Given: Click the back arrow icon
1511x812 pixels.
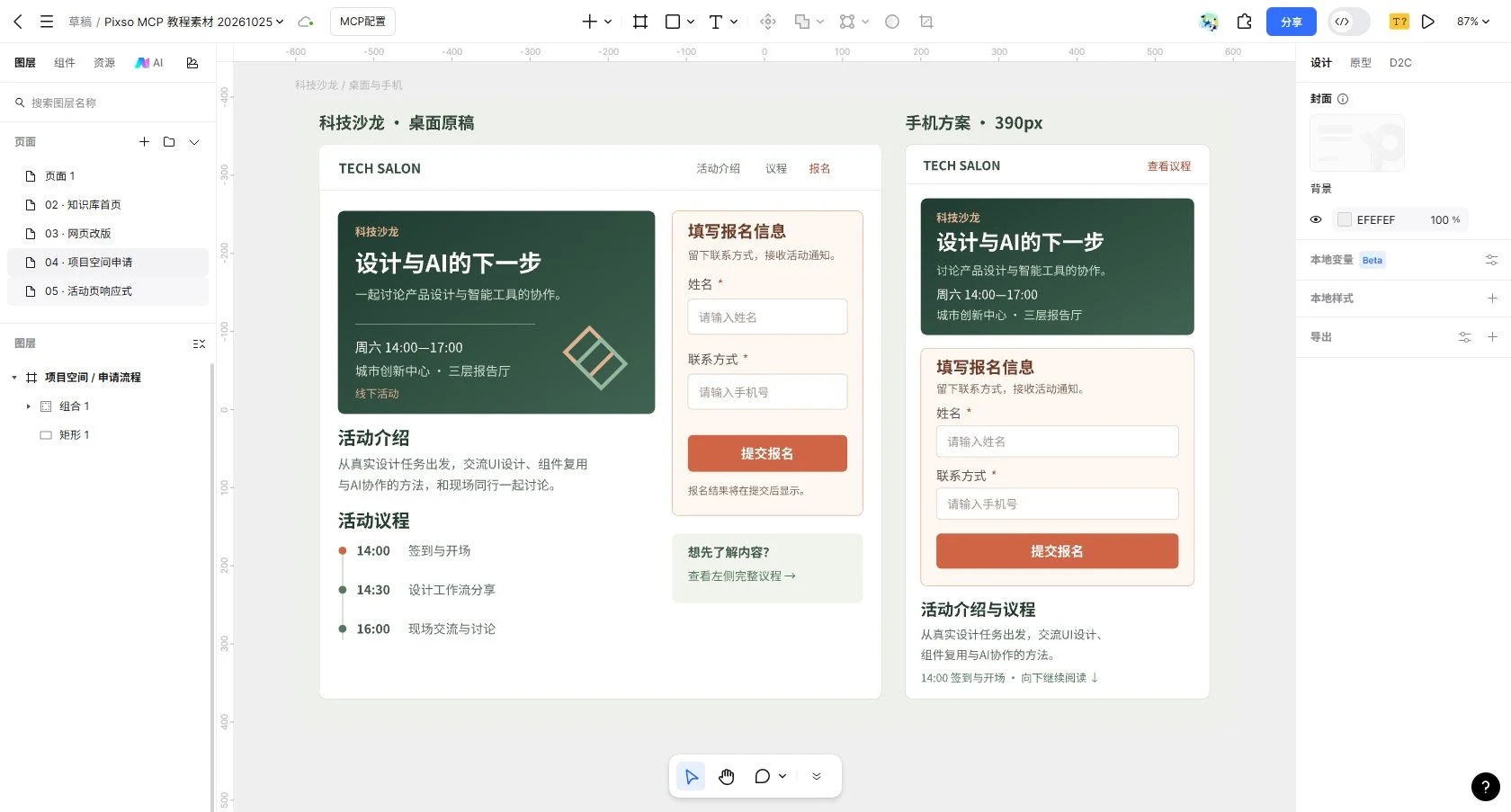Looking at the screenshot, I should pos(18,22).
